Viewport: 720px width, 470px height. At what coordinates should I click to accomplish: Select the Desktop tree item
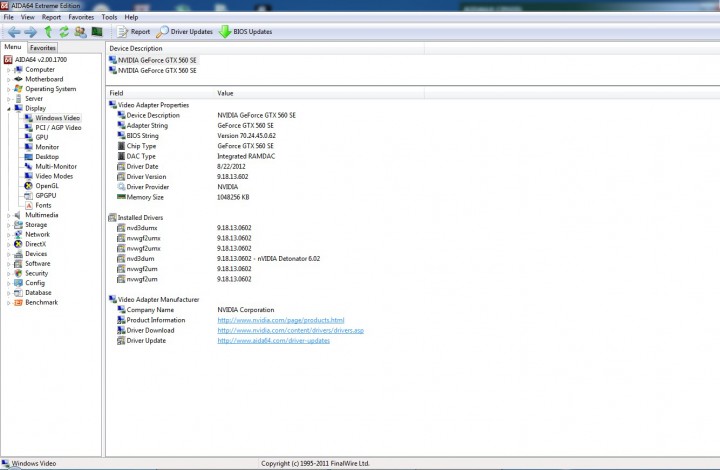click(x=47, y=157)
